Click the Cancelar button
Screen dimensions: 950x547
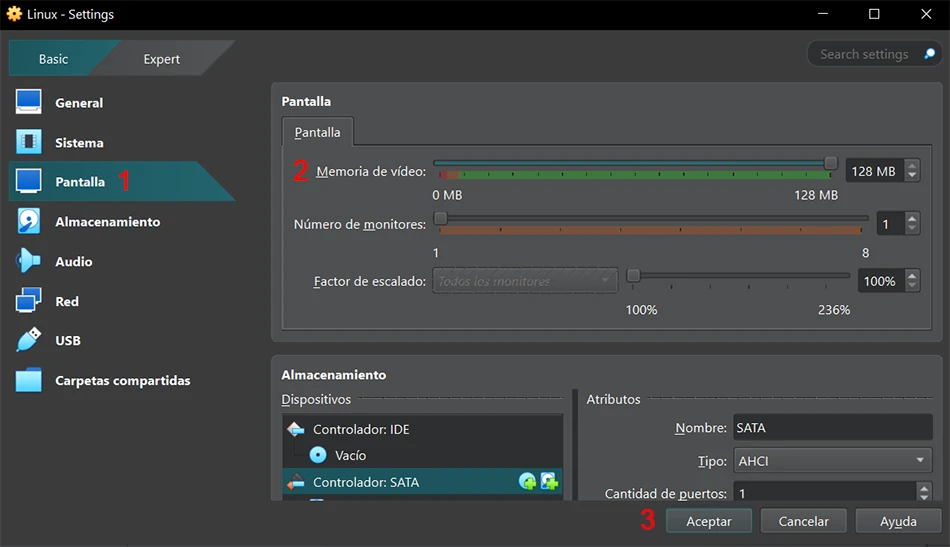click(x=803, y=522)
